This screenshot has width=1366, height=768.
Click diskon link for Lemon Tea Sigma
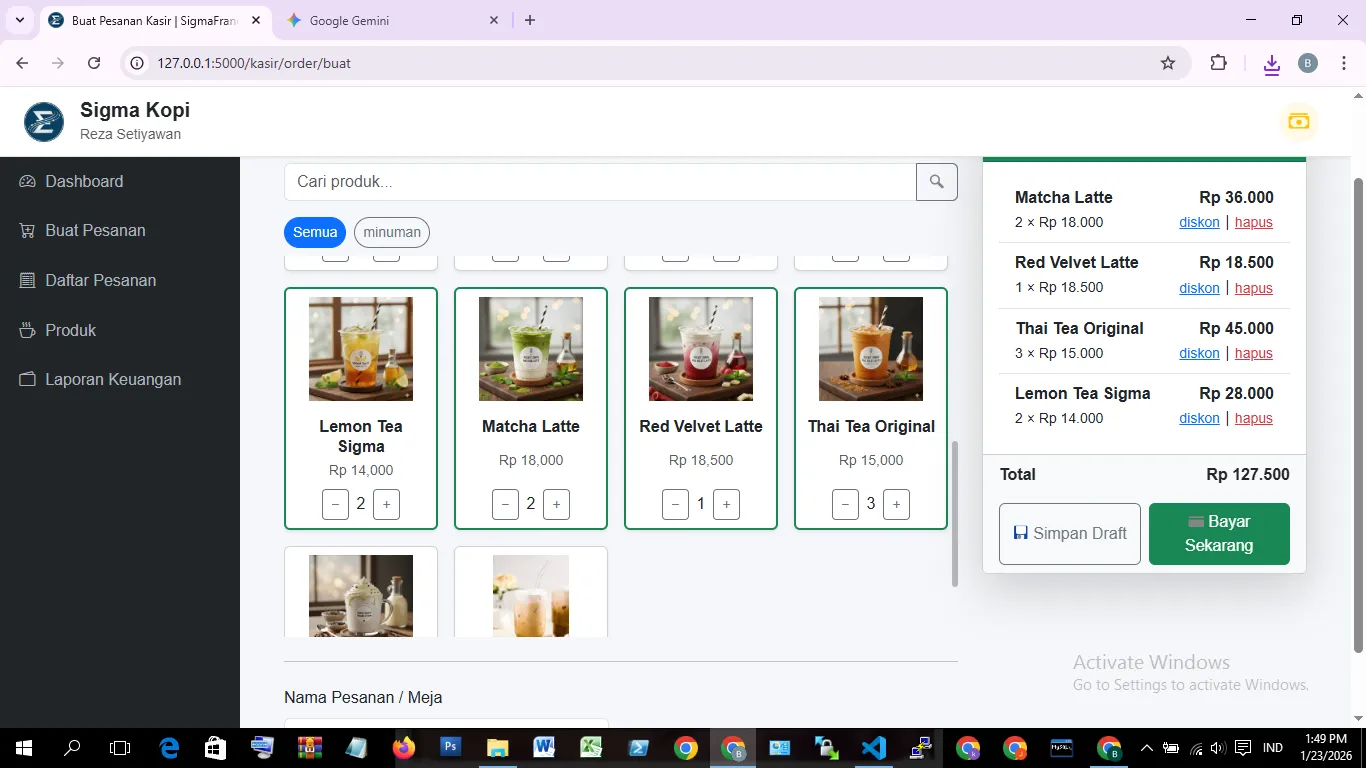(x=1199, y=418)
